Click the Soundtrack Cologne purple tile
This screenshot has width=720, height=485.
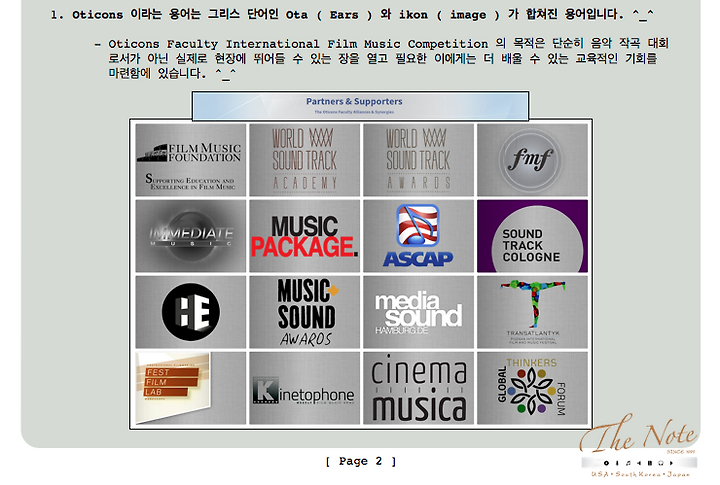[532, 236]
